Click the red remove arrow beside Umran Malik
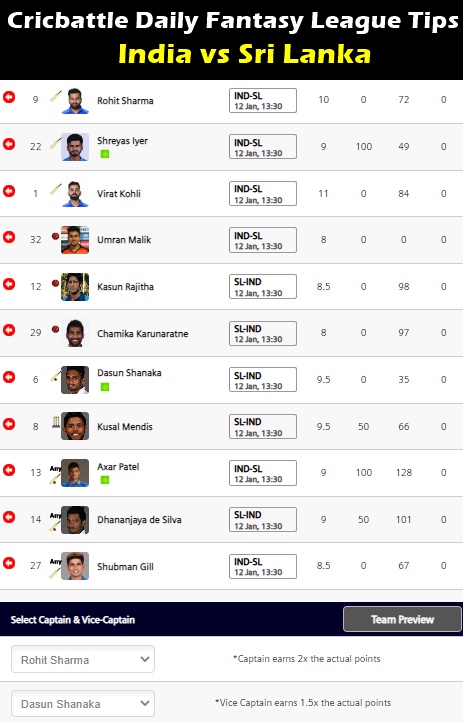 9,237
